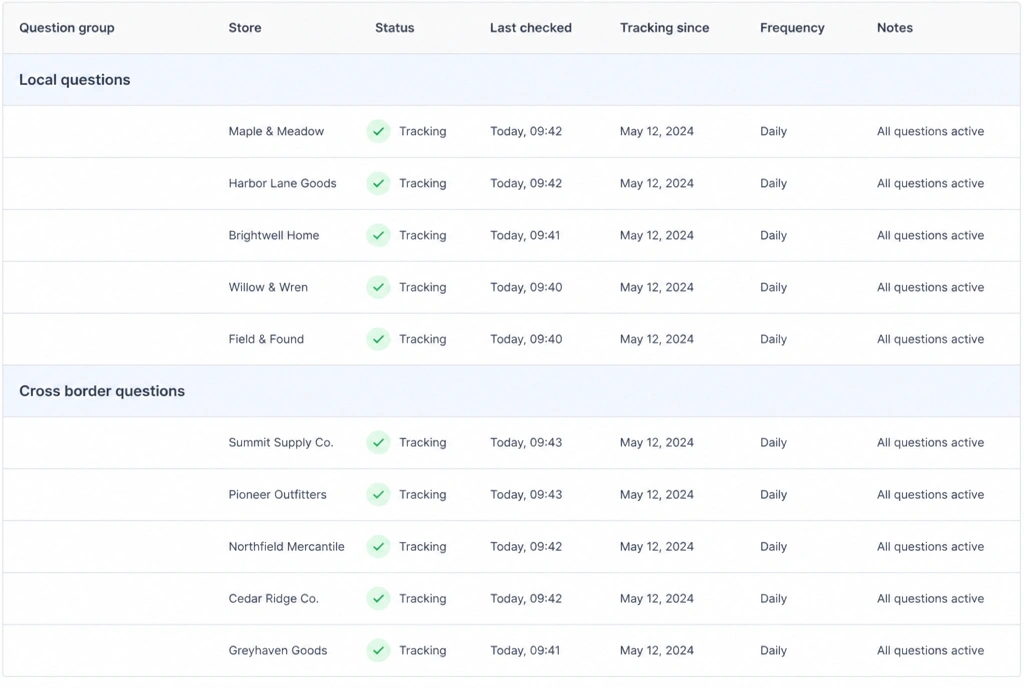The image size is (1024, 688).
Task: Collapse the Cross border questions group
Action: tap(511, 391)
